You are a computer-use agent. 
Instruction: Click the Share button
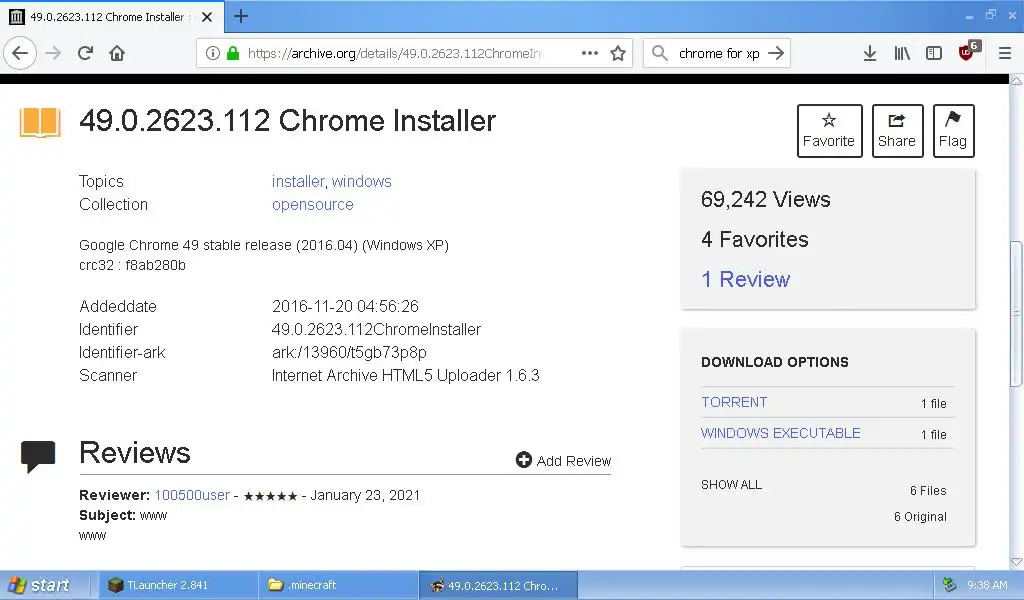click(897, 131)
